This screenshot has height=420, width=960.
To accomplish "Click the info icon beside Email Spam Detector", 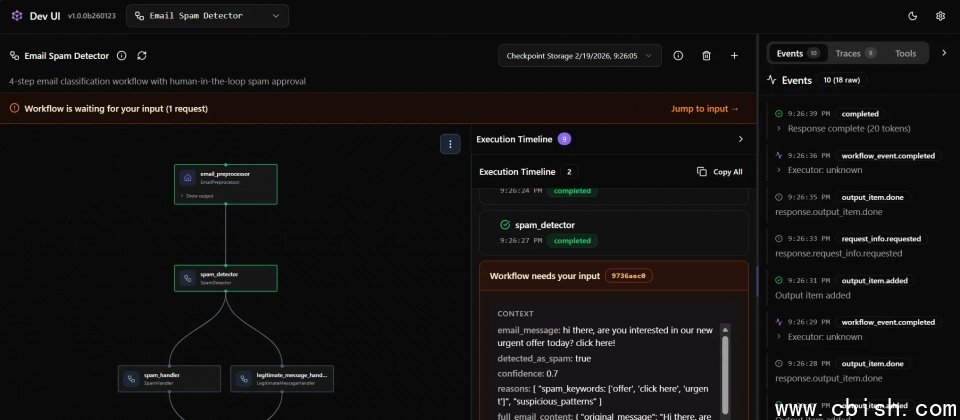I will [122, 56].
